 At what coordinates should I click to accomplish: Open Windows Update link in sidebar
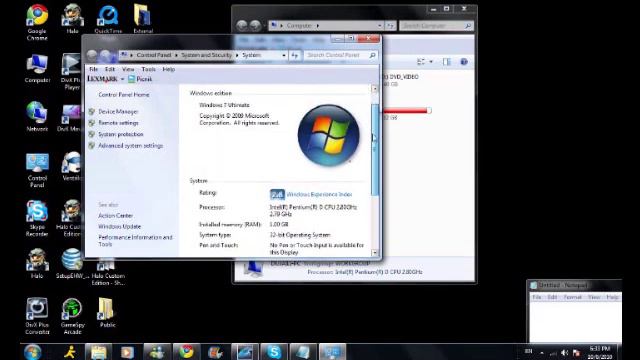tap(119, 227)
